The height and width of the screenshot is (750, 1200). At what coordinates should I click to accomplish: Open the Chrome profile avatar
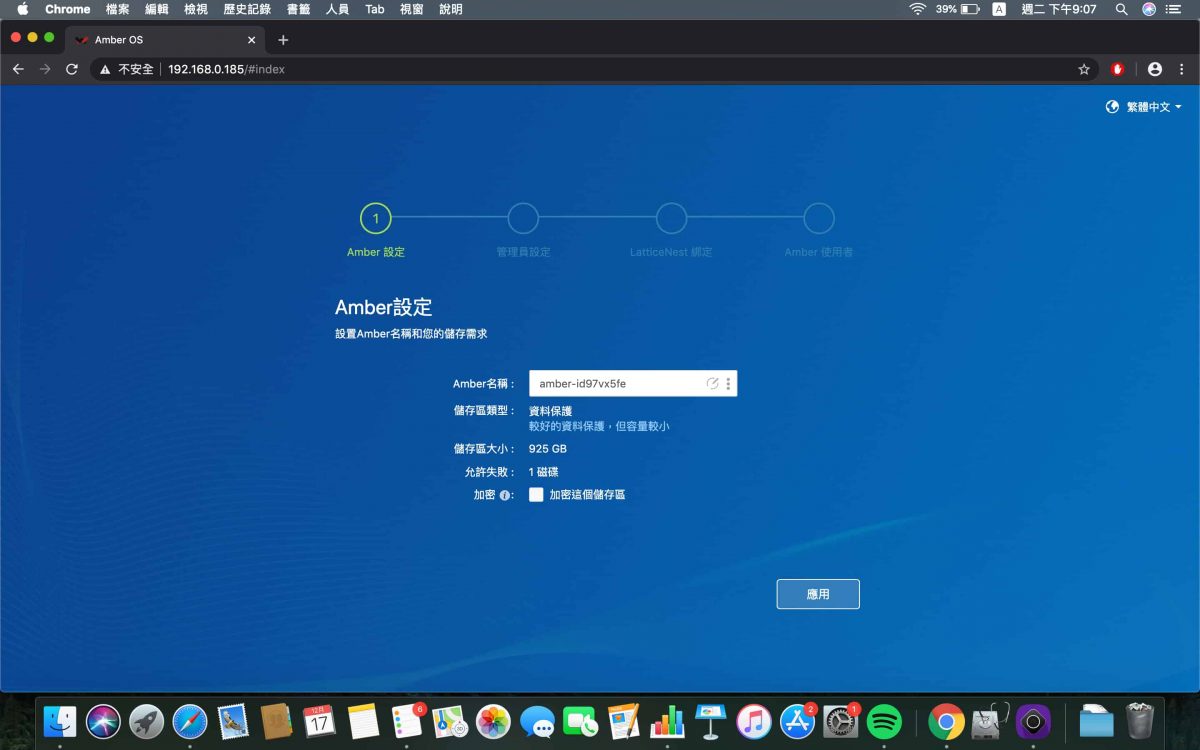point(1155,69)
